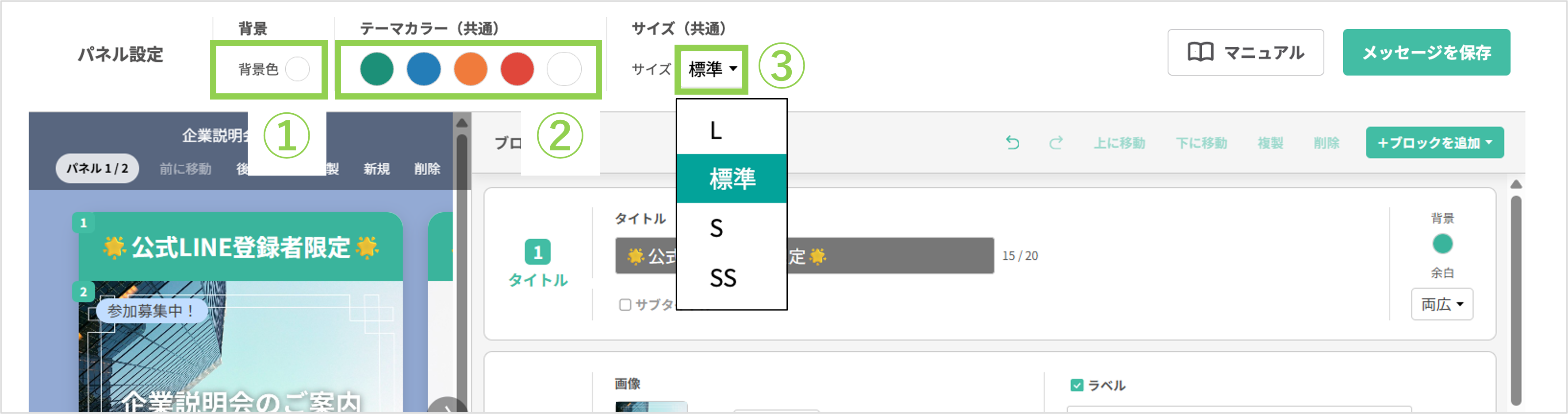This screenshot has height=414, width=1568.
Task: Open the マニュアル book icon button
Action: (1245, 52)
